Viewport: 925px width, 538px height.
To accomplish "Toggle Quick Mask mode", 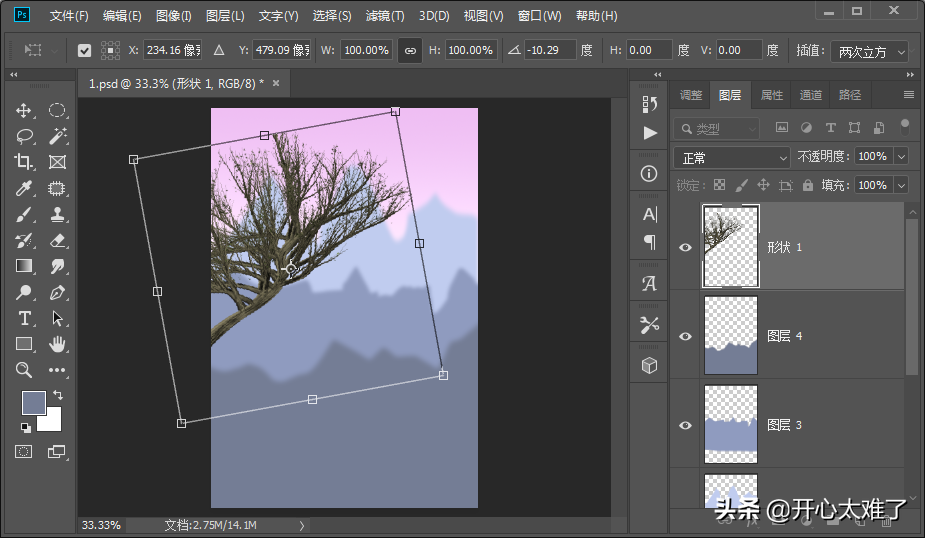I will point(24,452).
